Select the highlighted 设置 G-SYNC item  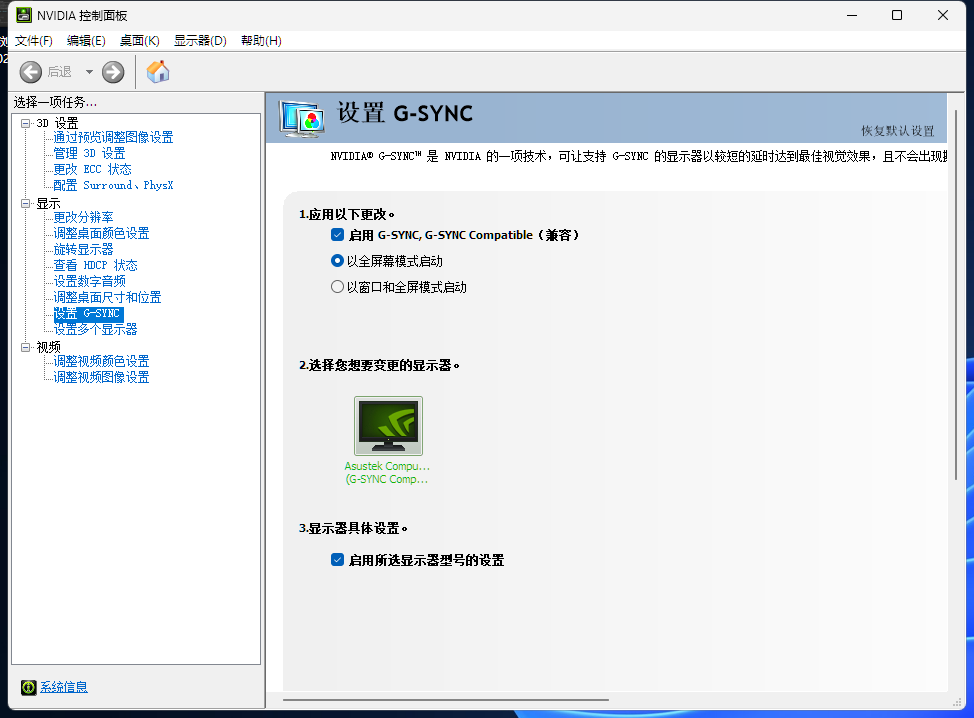click(88, 314)
